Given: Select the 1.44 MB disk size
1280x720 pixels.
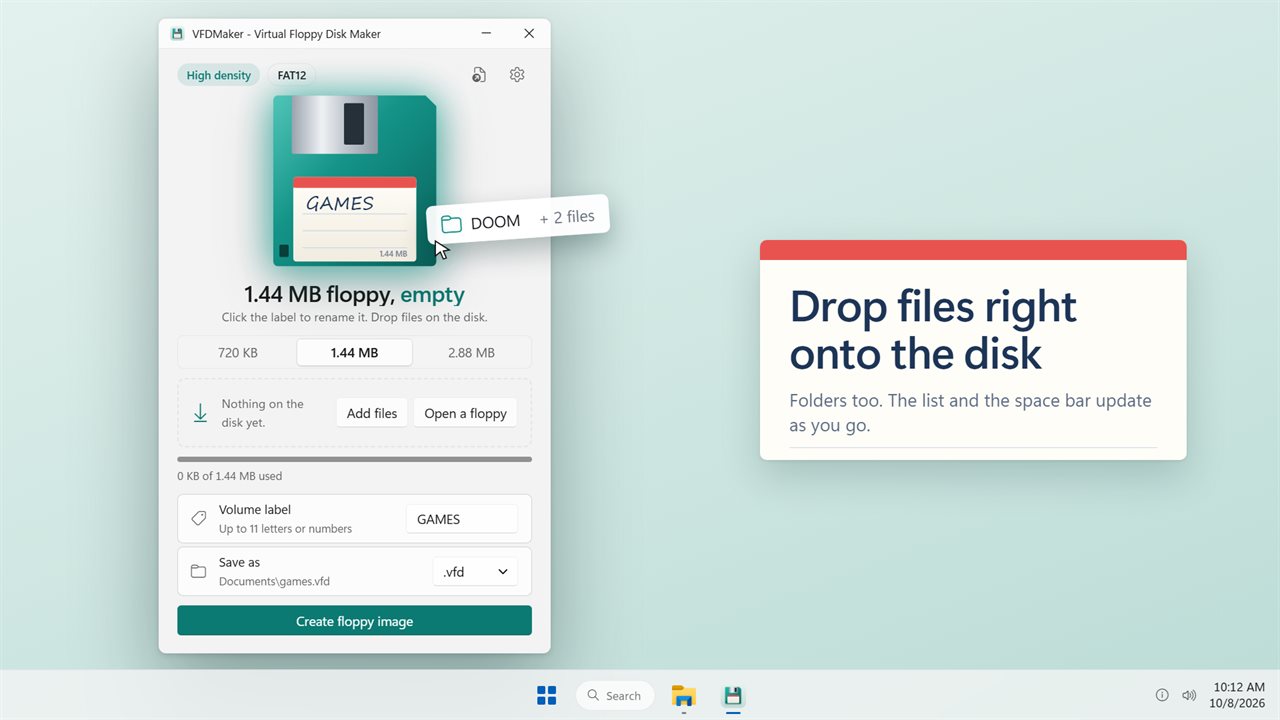Looking at the screenshot, I should pos(355,352).
